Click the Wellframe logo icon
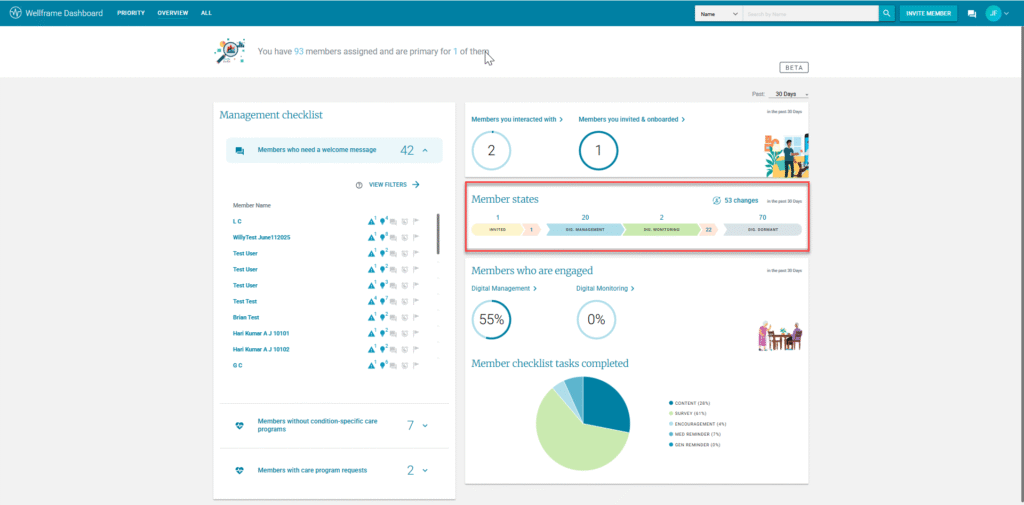Image resolution: width=1024 pixels, height=505 pixels. click(x=13, y=13)
